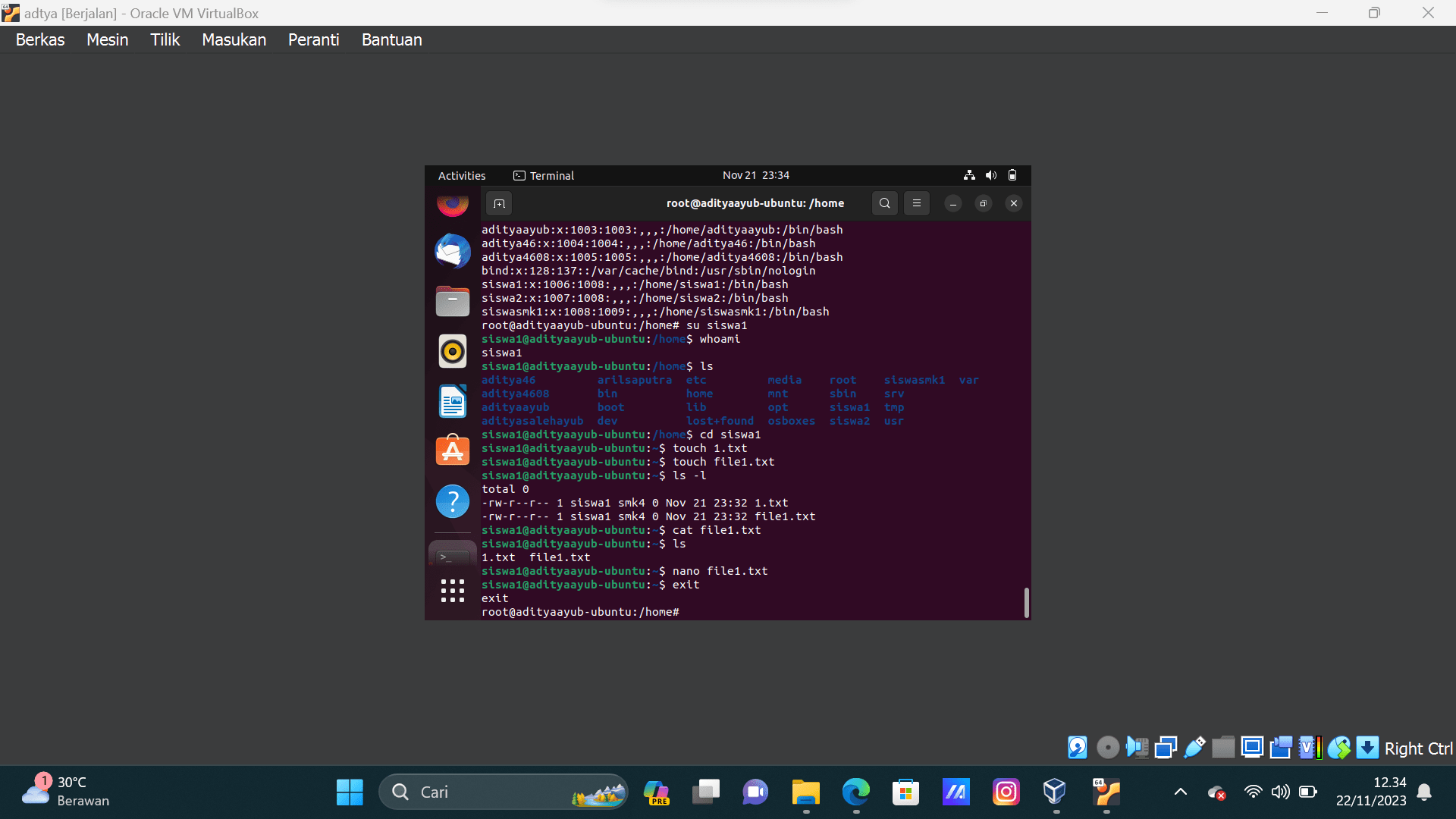This screenshot has width=1456, height=819.
Task: Click the terminal scrollbar handle
Action: (x=1027, y=603)
